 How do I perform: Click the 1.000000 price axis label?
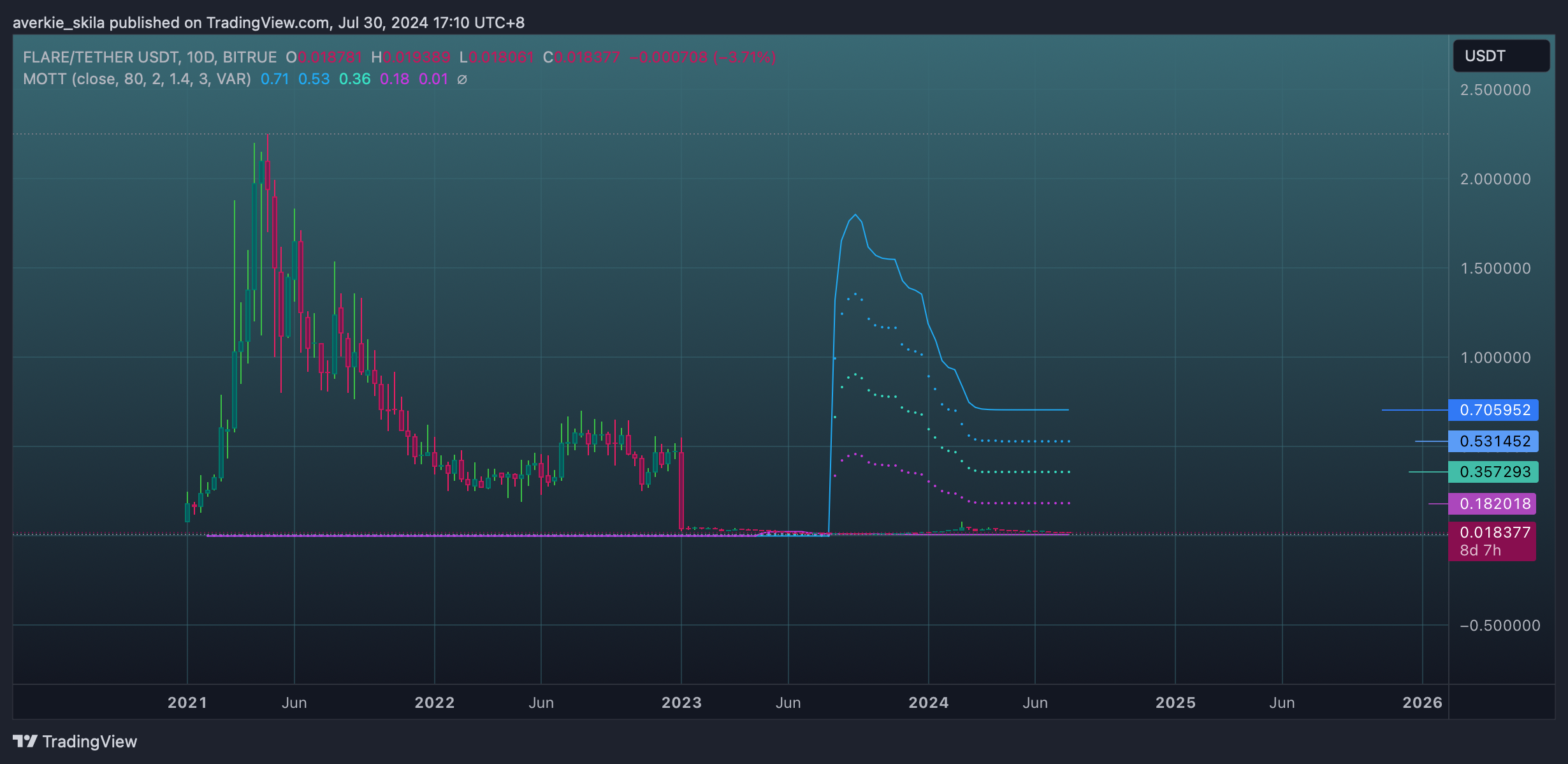click(1495, 358)
